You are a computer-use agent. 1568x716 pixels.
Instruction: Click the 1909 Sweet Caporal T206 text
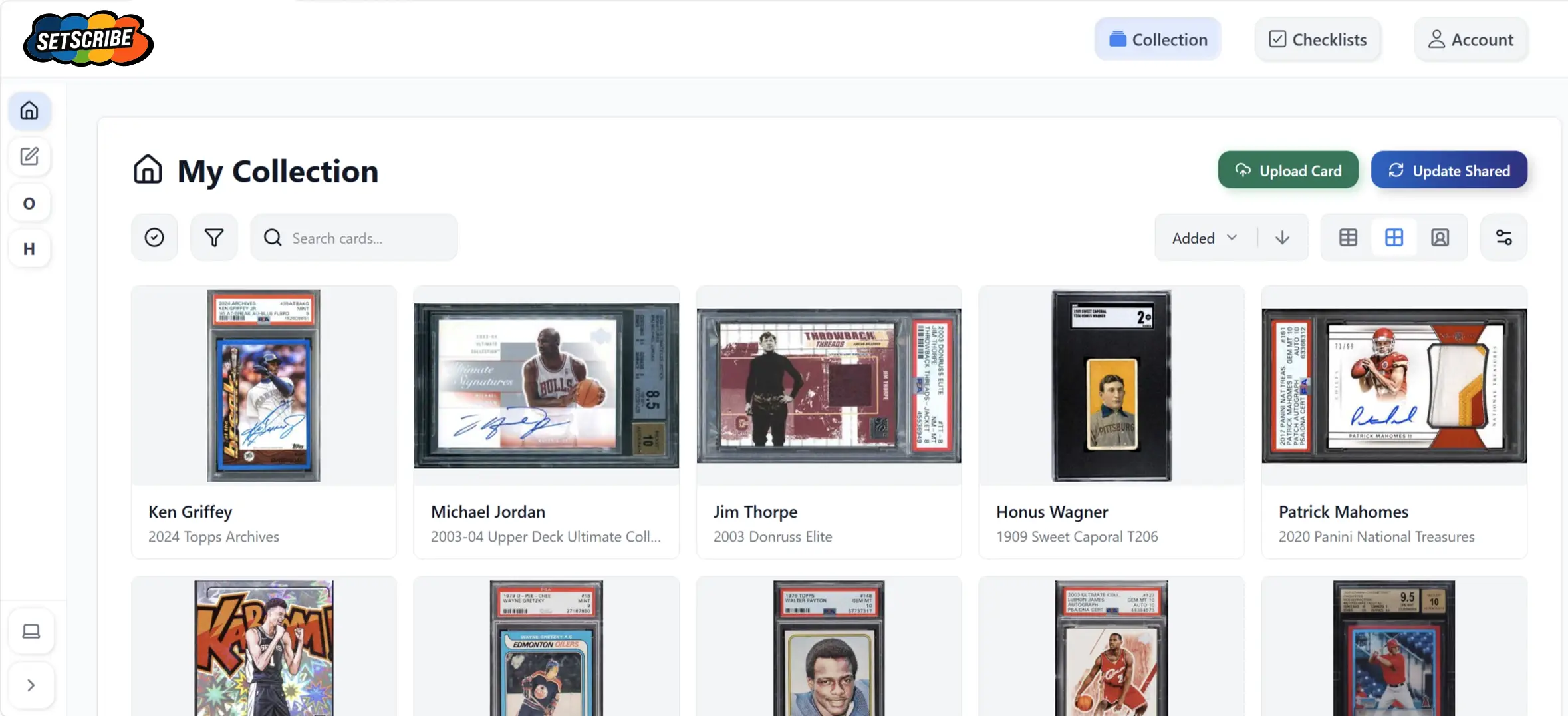[1077, 537]
